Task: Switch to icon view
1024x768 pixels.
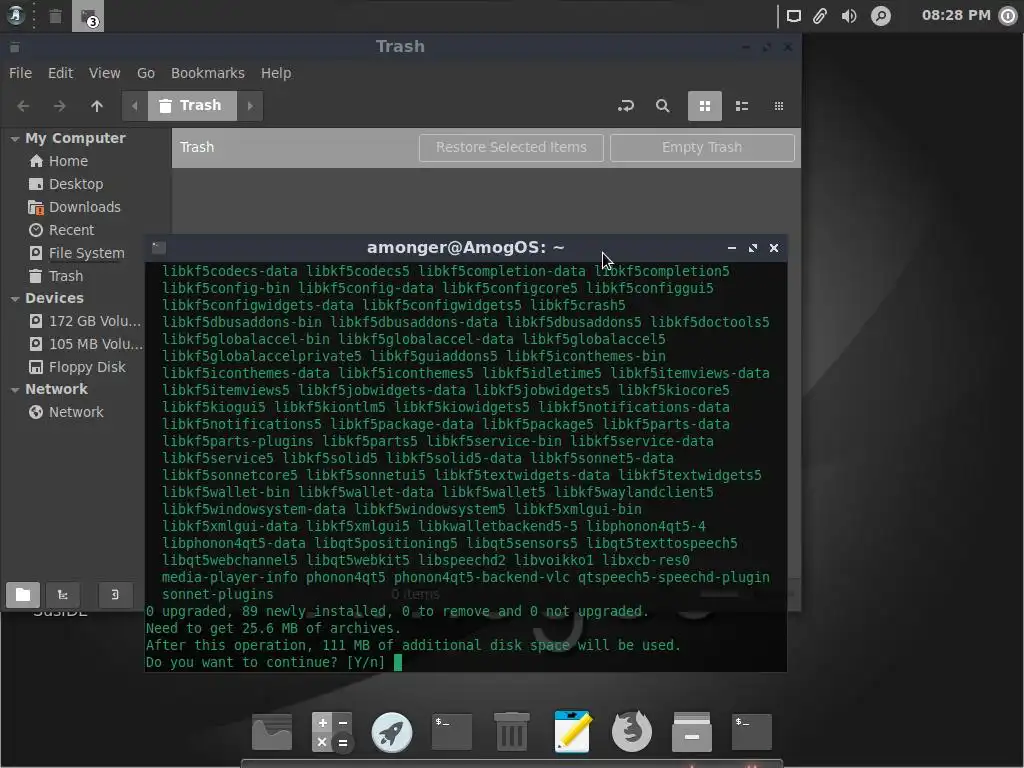Action: pyautogui.click(x=705, y=106)
